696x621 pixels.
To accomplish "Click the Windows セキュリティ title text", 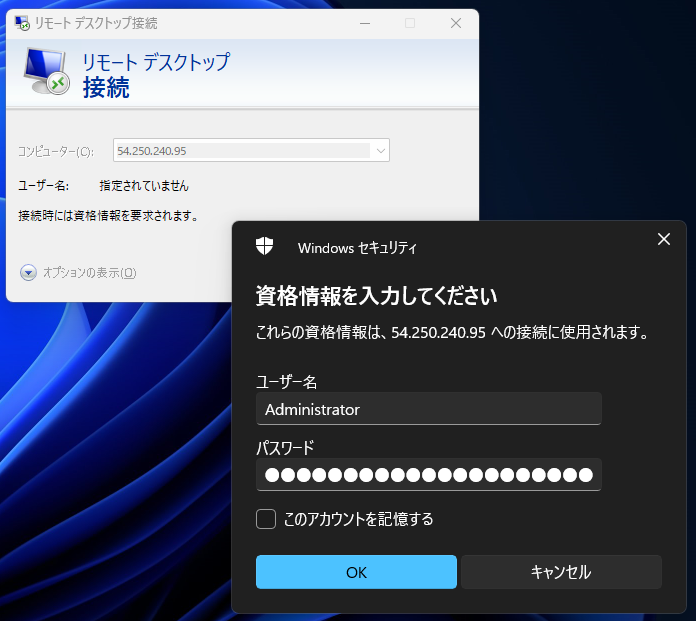I will [357, 248].
